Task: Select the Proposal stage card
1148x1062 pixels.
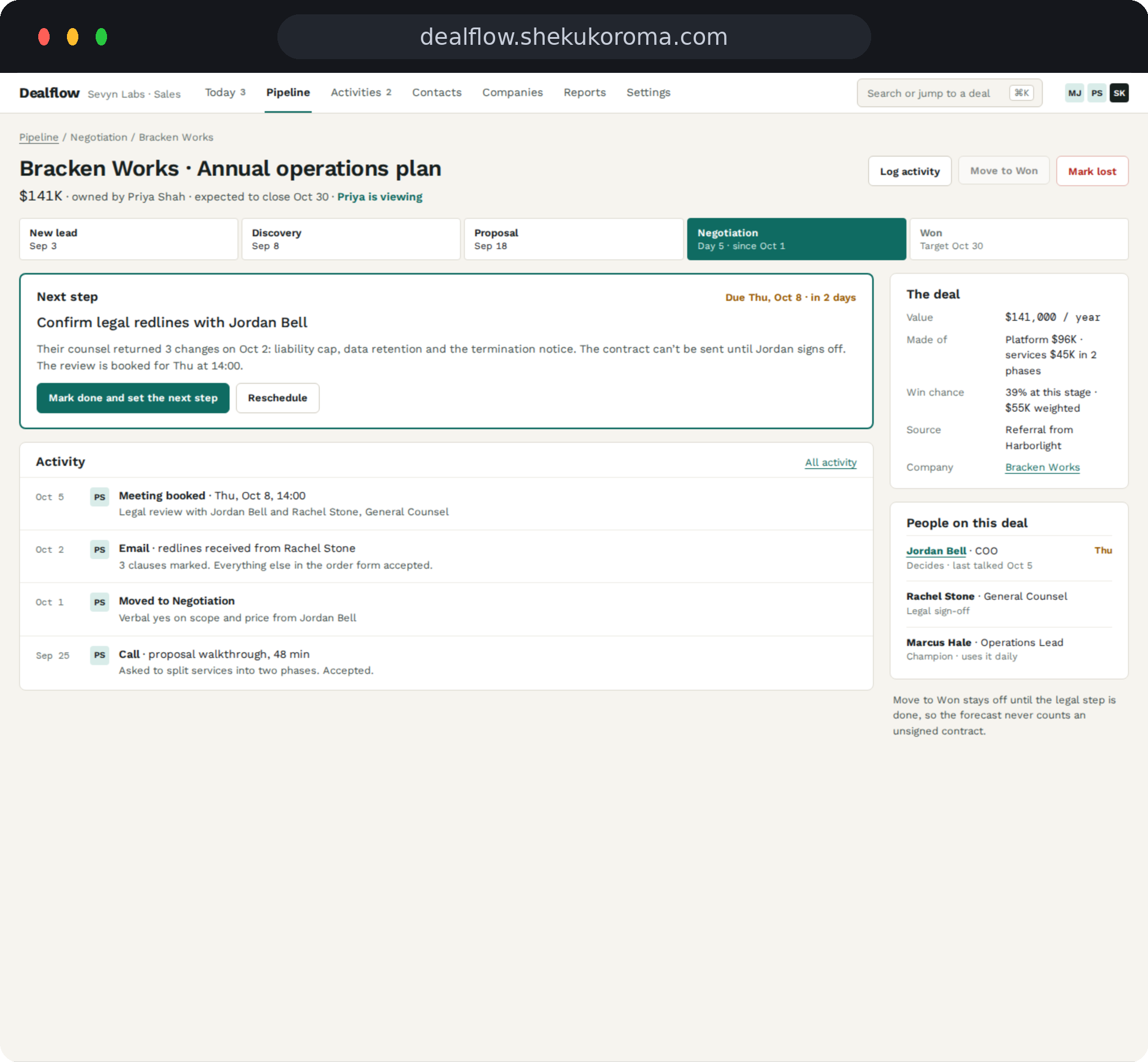Action: click(573, 239)
